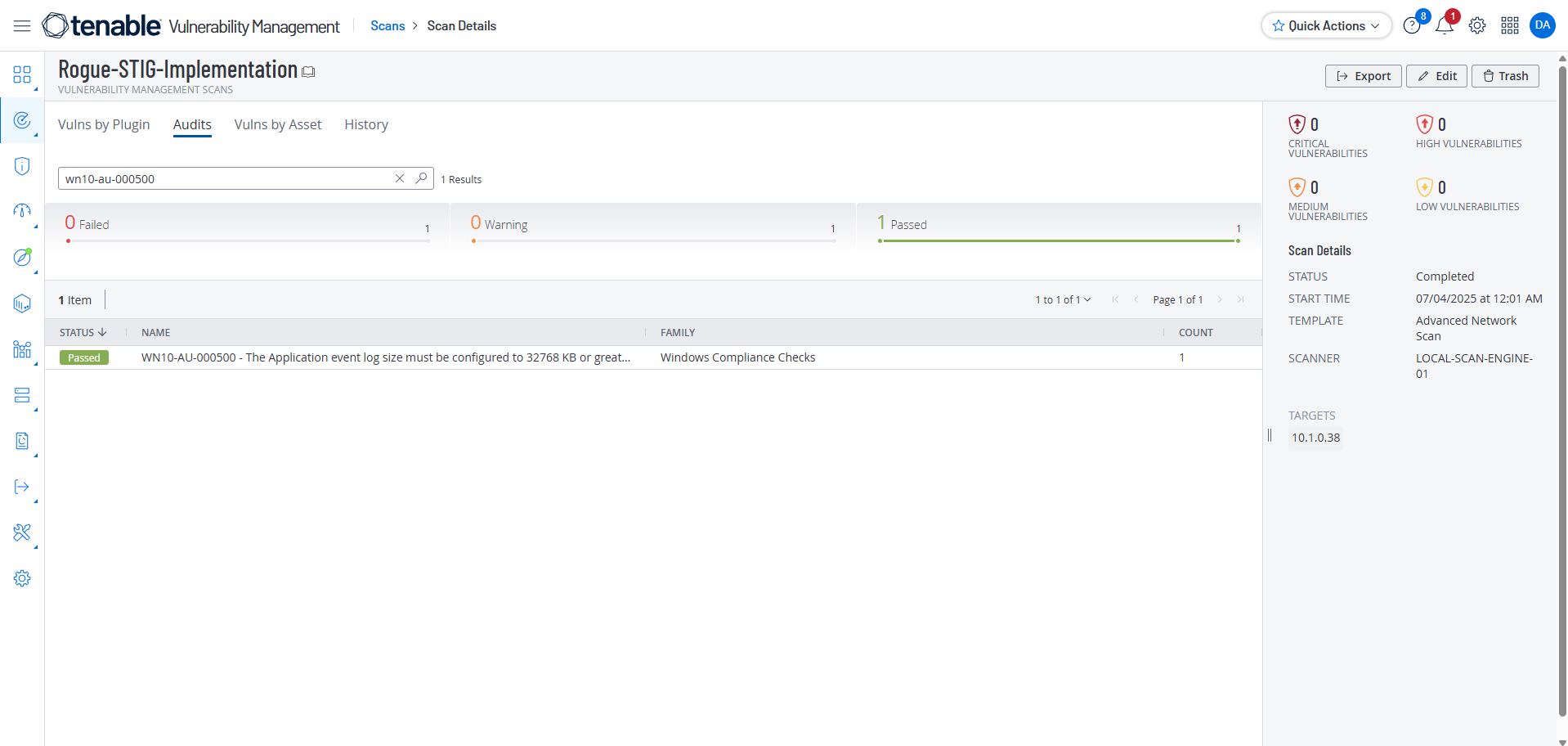
Task: Click the Export button
Action: 1363,76
